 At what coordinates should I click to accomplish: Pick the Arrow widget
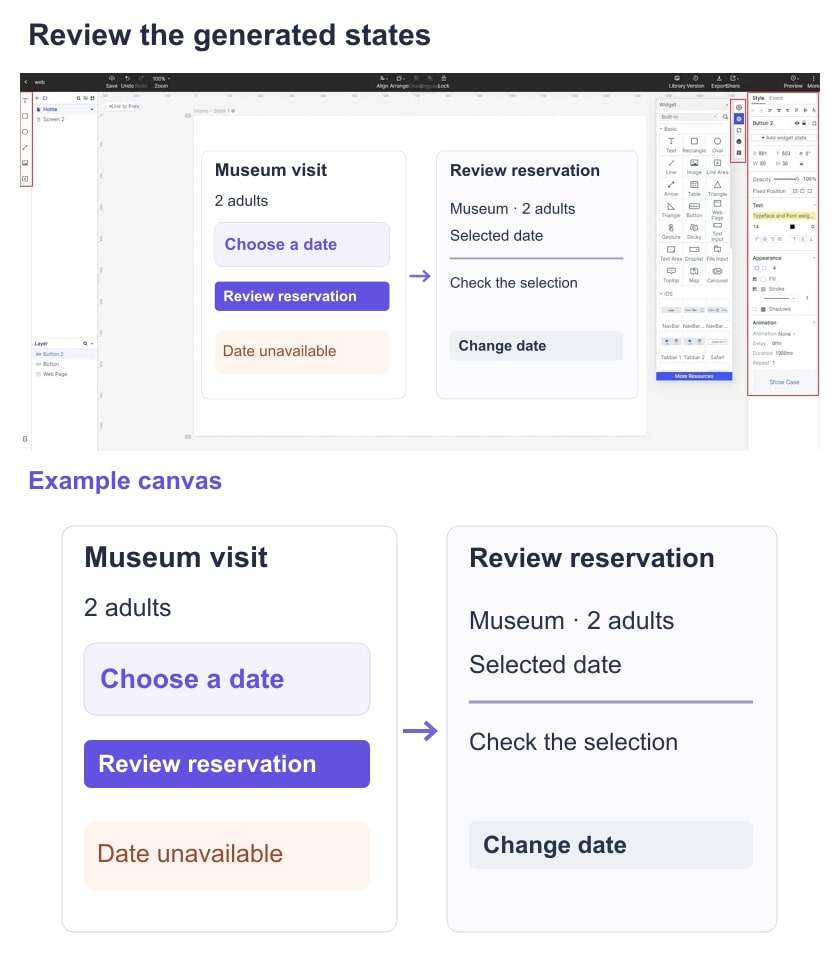point(671,188)
